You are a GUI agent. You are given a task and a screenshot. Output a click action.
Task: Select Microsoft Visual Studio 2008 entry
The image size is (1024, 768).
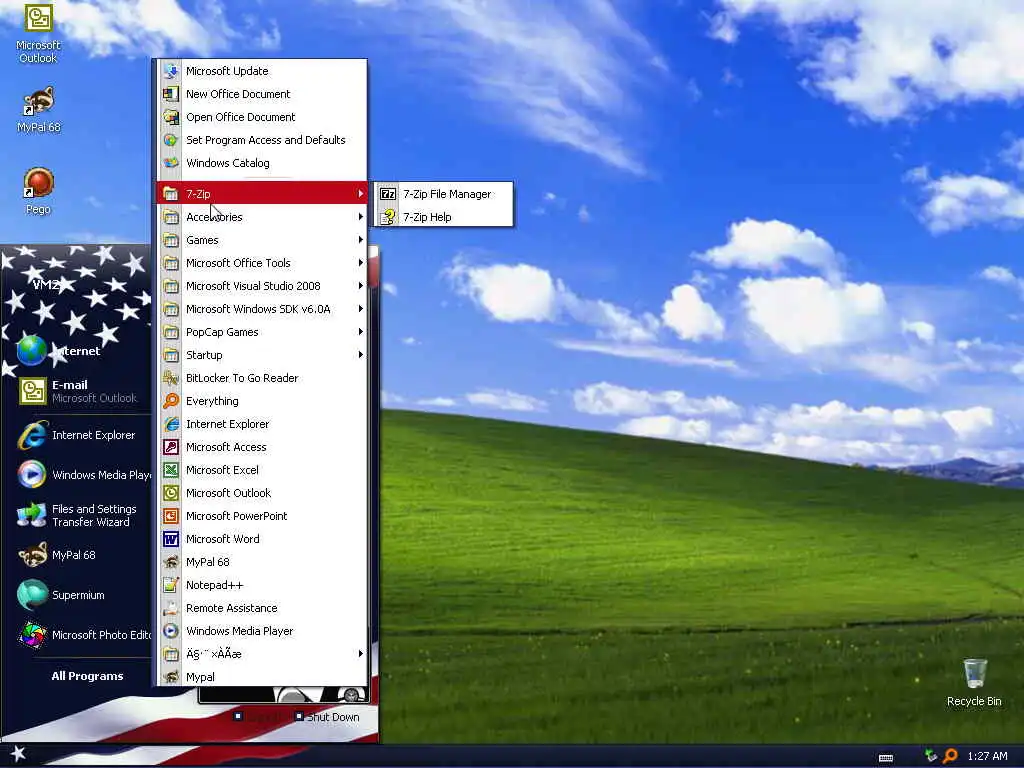click(x=262, y=285)
